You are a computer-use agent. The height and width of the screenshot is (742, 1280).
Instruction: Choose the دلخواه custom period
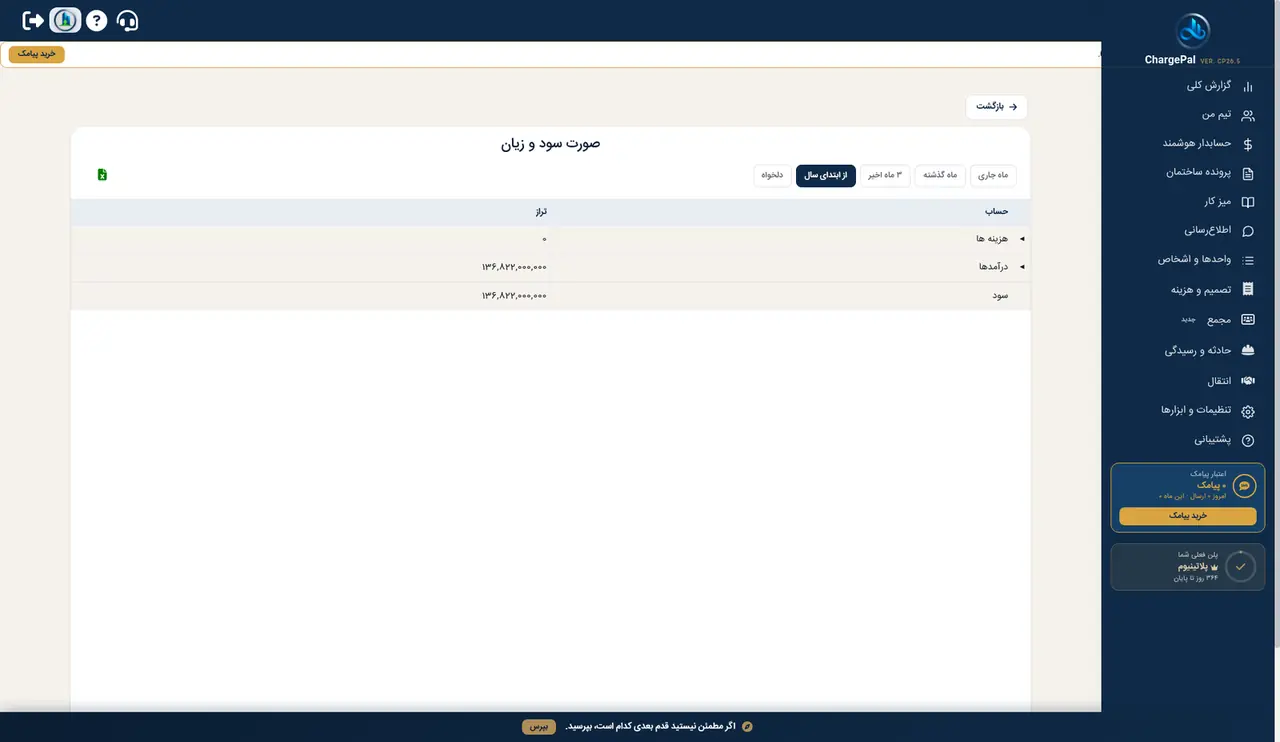point(773,175)
